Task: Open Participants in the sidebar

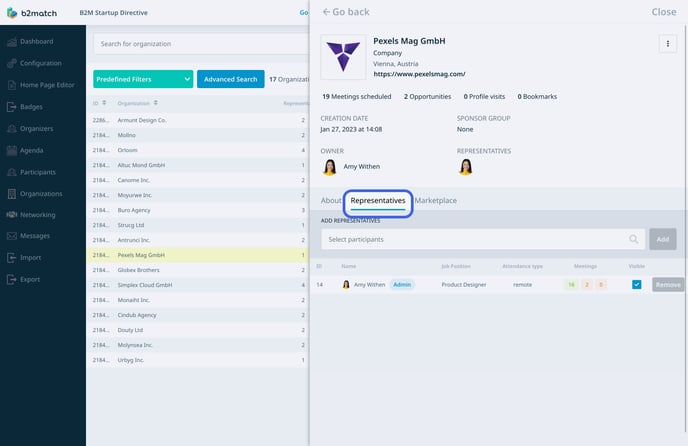Action: coord(39,172)
